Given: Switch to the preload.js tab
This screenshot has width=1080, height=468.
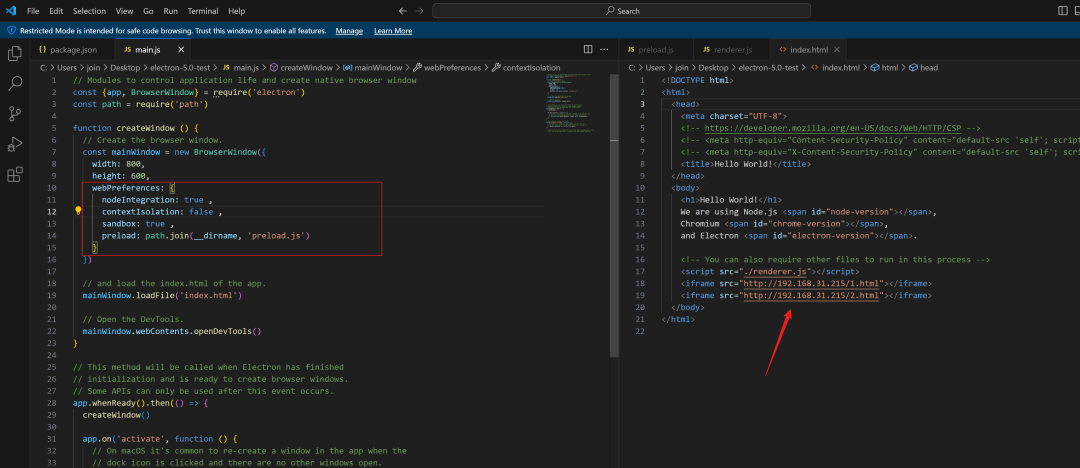Looking at the screenshot, I should pyautogui.click(x=656, y=50).
